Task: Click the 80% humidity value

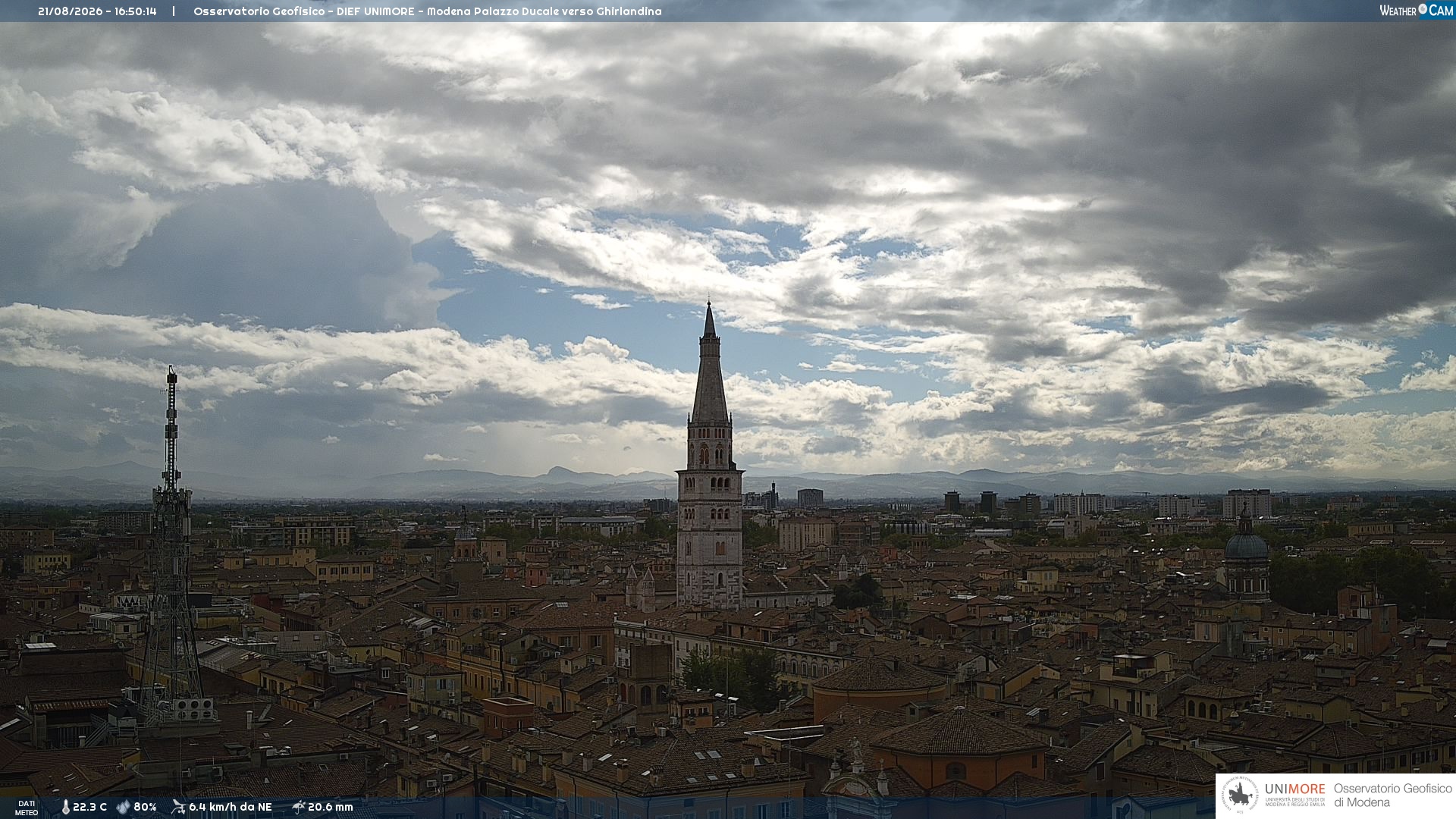Action: 145,807
